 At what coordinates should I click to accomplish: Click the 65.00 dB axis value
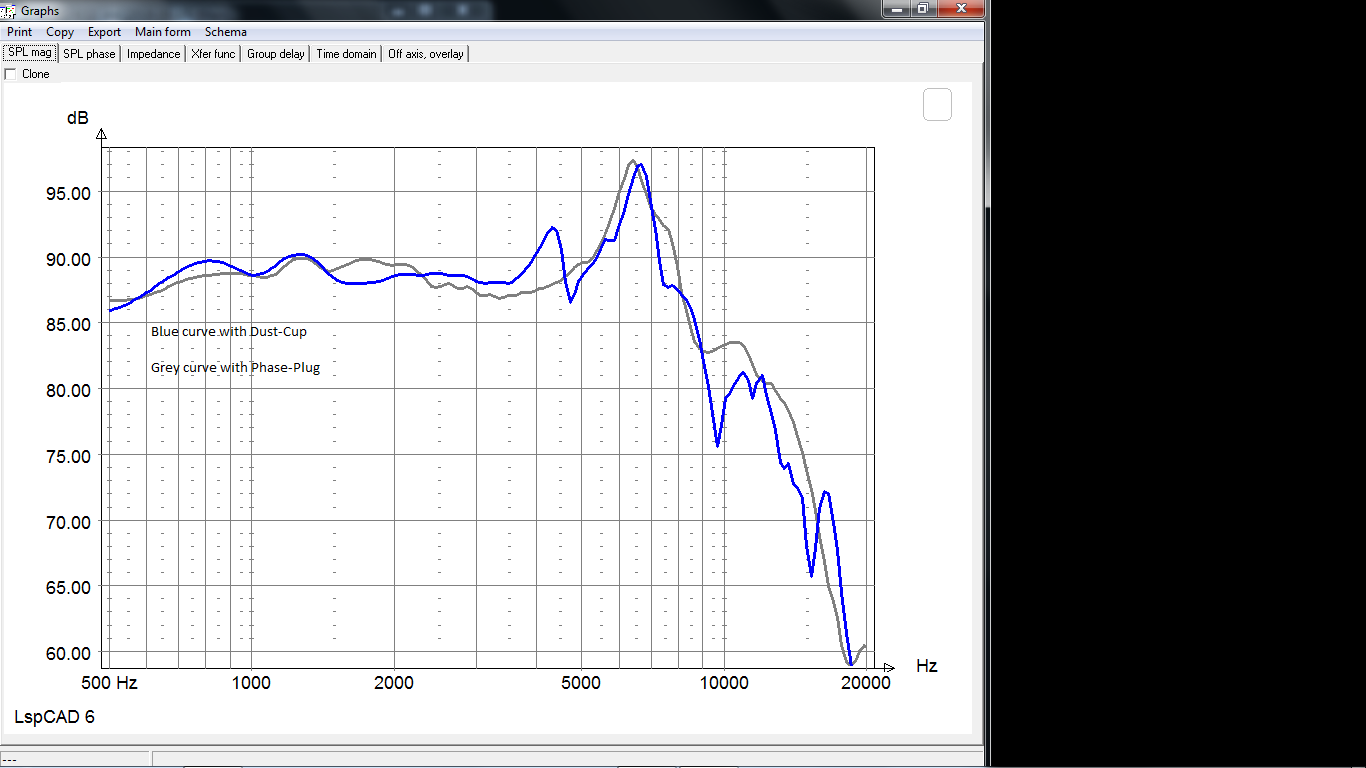pos(68,587)
